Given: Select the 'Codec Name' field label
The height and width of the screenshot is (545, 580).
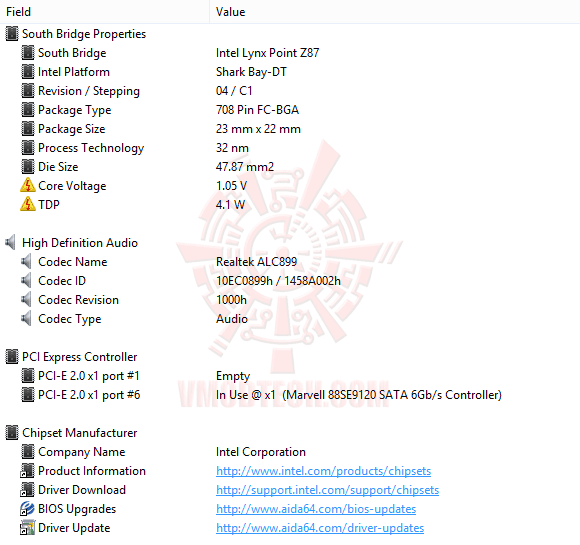Looking at the screenshot, I should 72,262.
